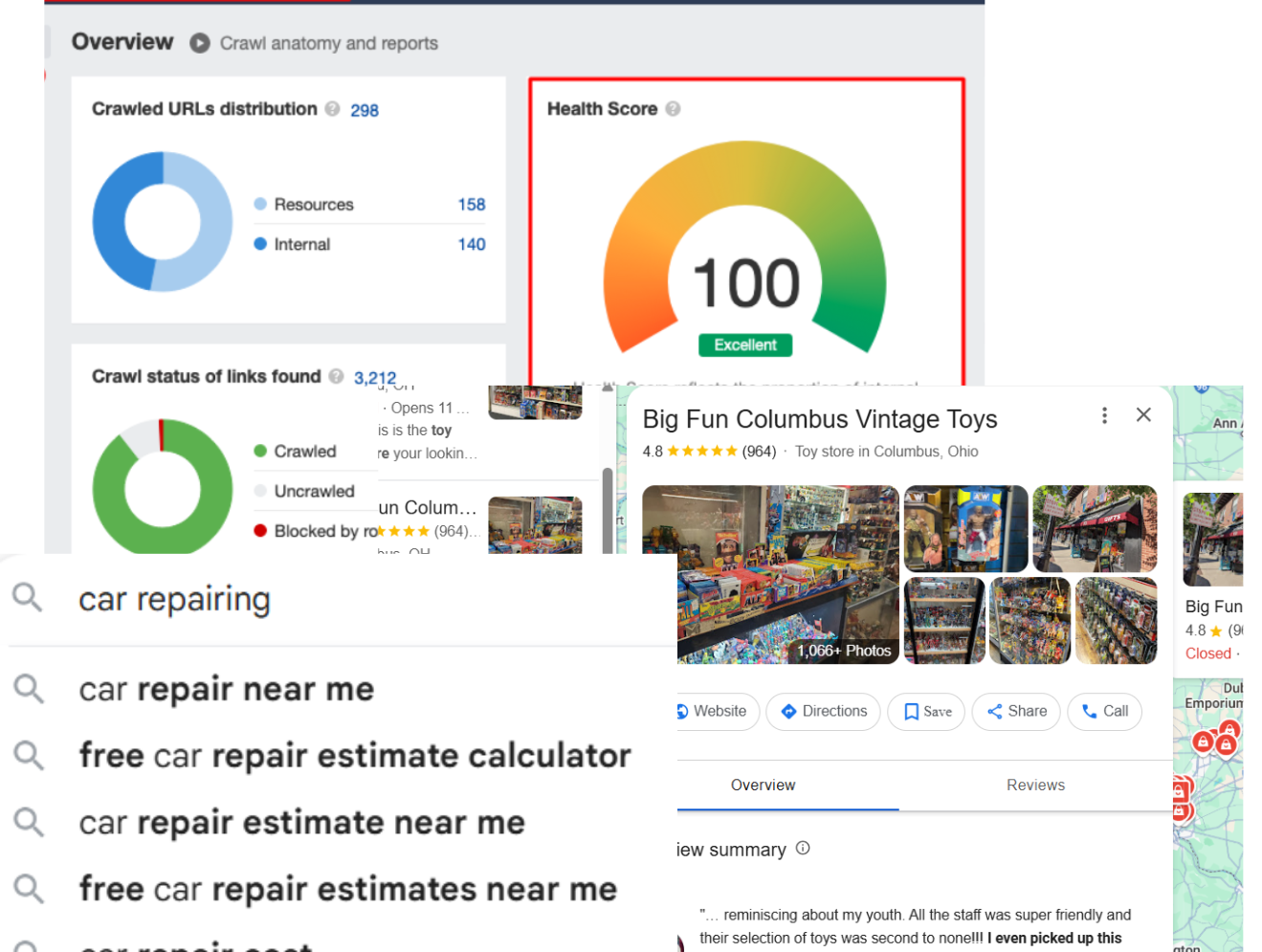Click the Health Score gauge showing 100
This screenshot has width=1262, height=952.
click(x=745, y=249)
